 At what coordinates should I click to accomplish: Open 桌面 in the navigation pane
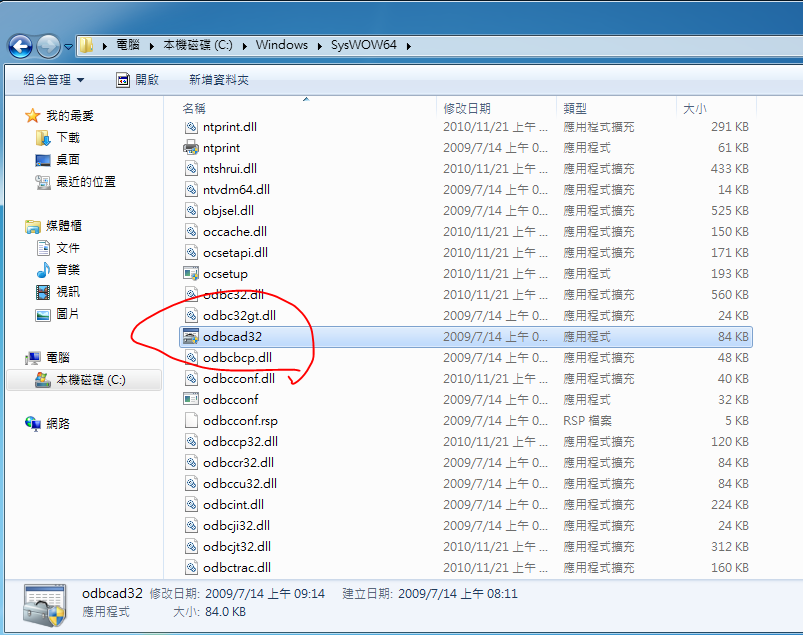coord(68,160)
